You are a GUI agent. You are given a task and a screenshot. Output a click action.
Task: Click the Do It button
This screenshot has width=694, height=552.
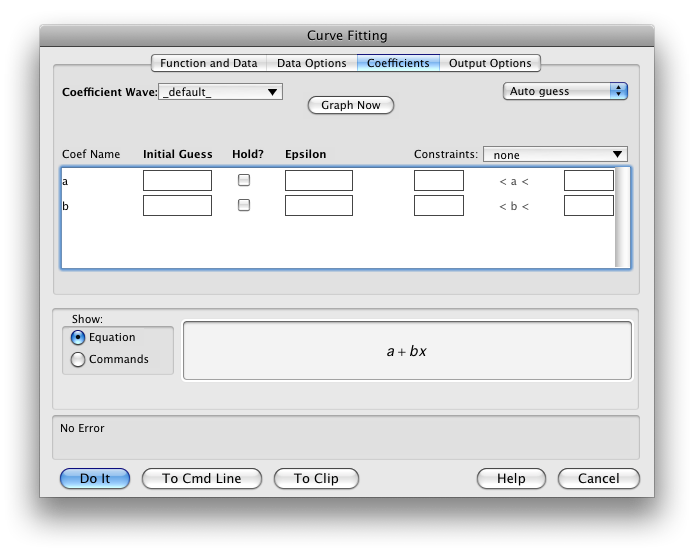coord(95,479)
